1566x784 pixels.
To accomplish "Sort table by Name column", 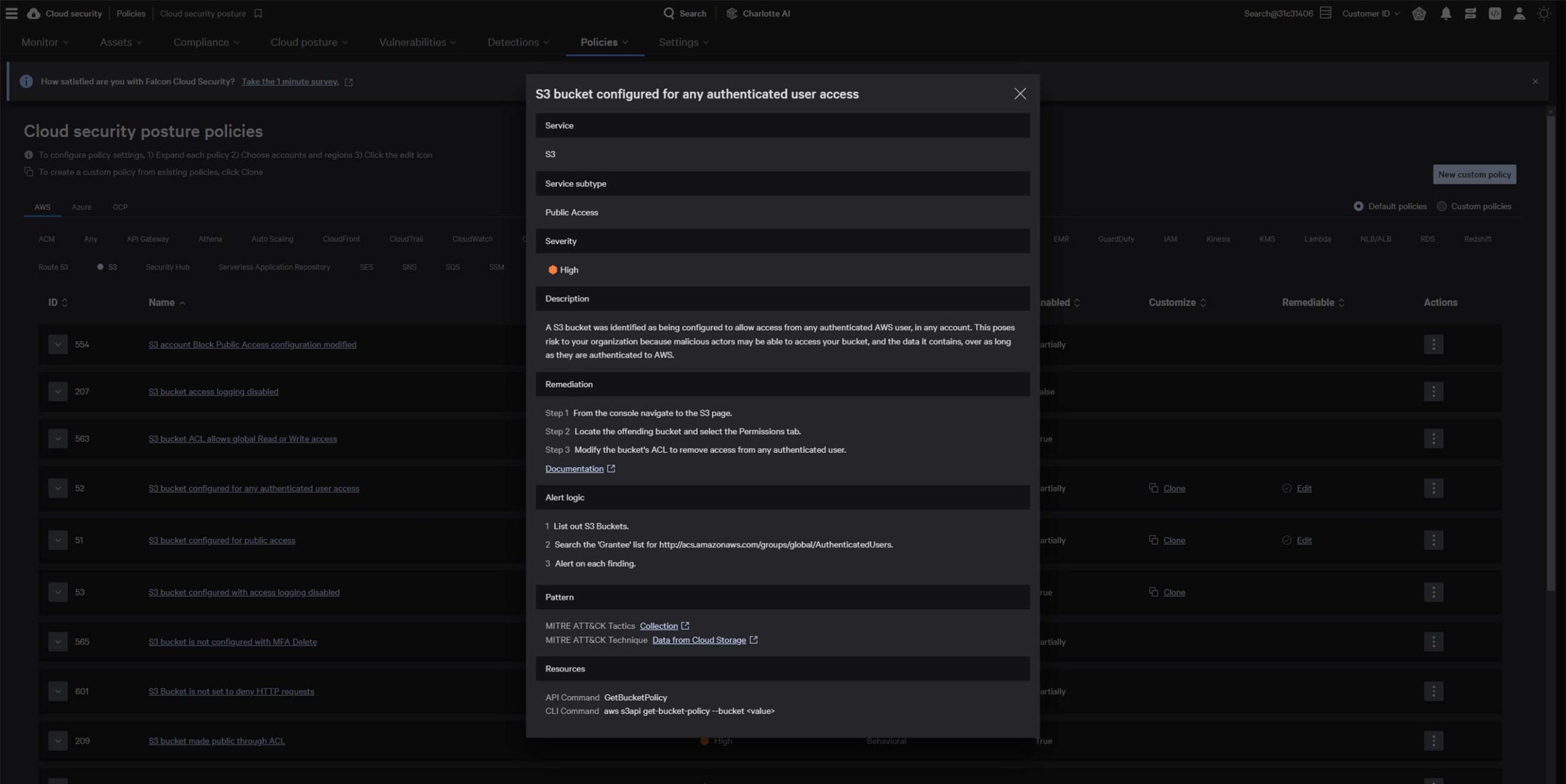I will pyautogui.click(x=166, y=303).
